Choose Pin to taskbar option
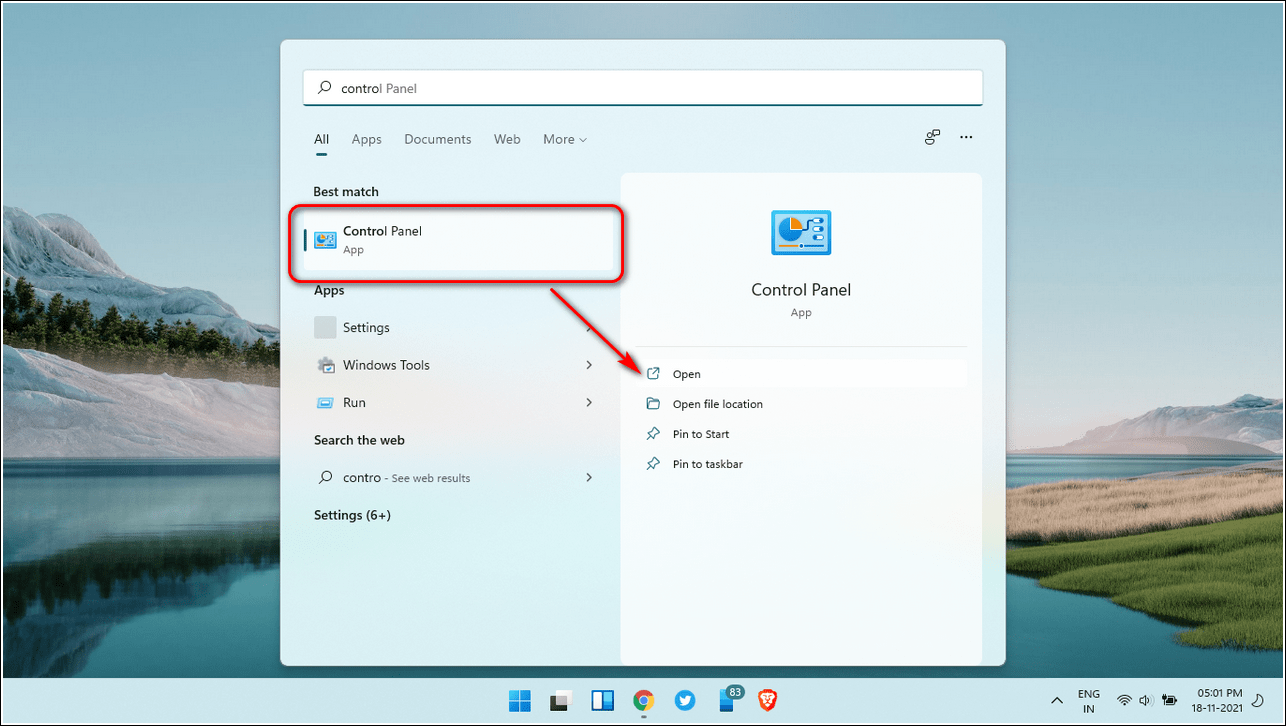 click(x=707, y=464)
